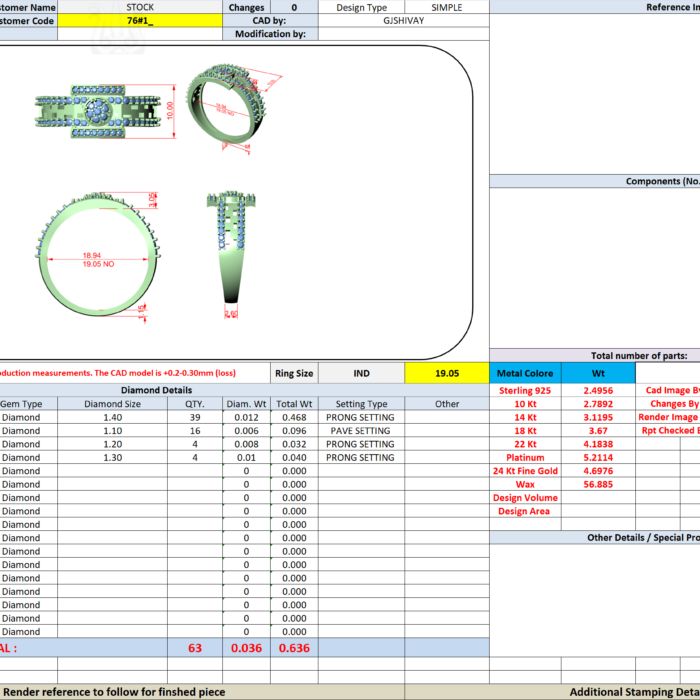
Task: Select the Metal Colore blue header
Action: click(x=525, y=373)
